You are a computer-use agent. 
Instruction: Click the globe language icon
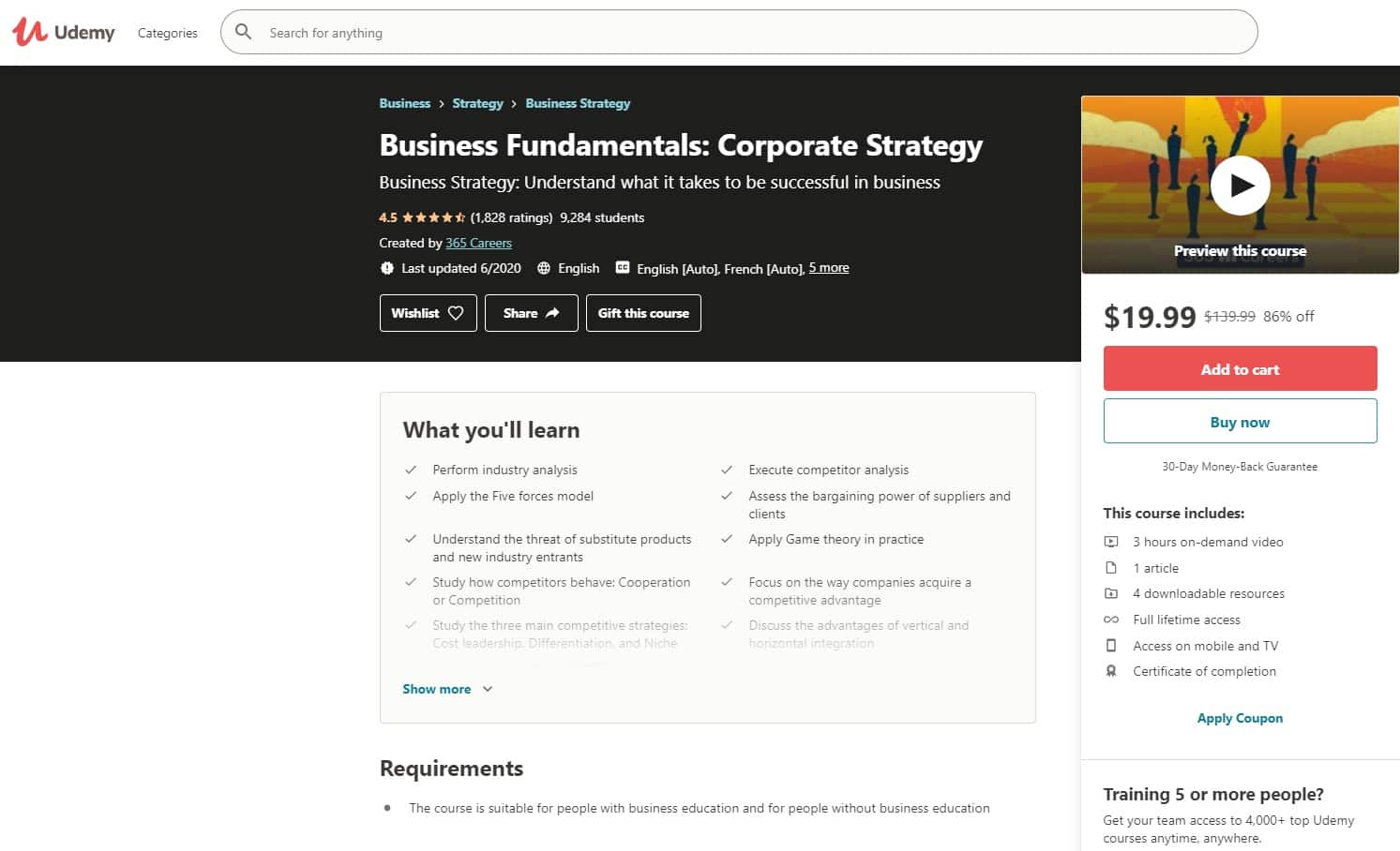point(544,268)
